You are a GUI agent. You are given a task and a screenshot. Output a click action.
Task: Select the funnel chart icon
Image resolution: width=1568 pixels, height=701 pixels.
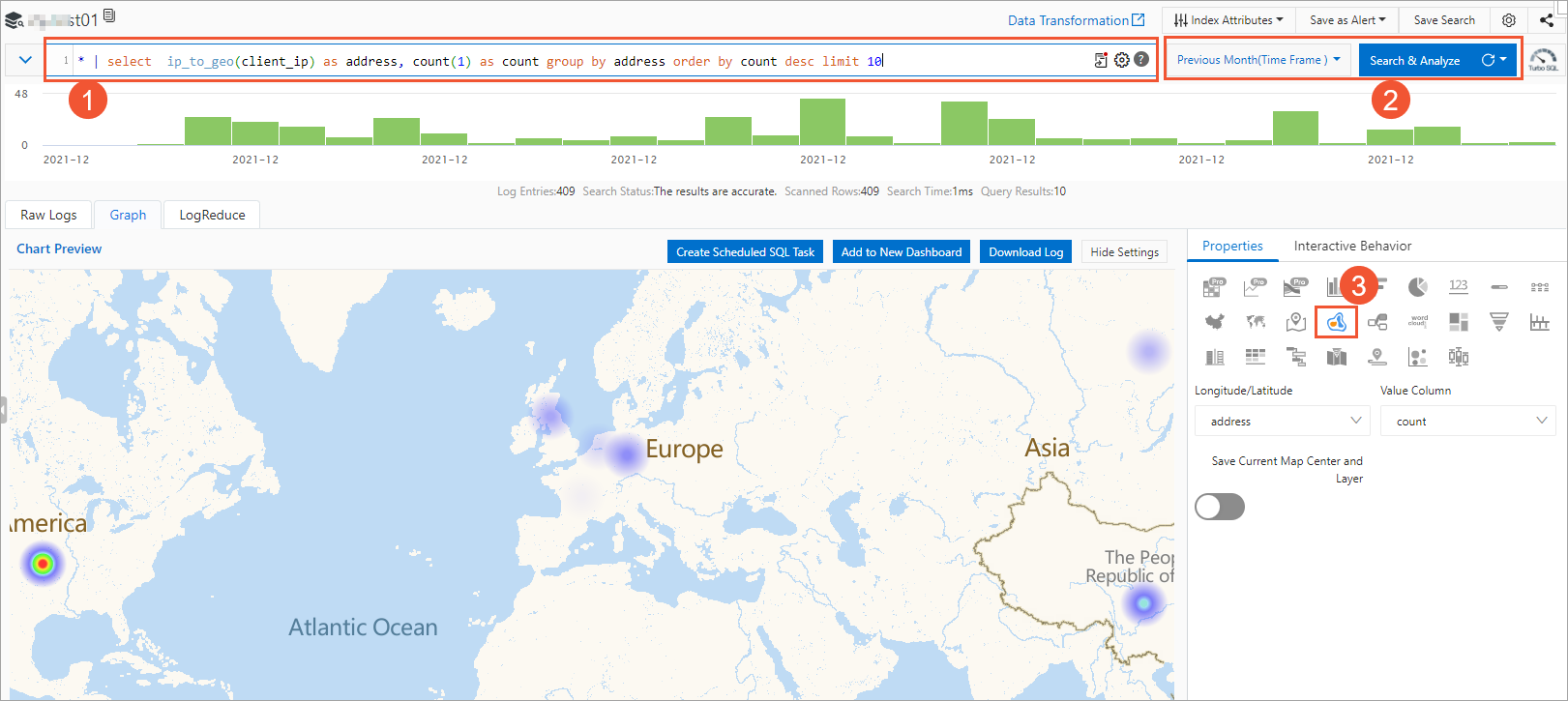[1499, 322]
